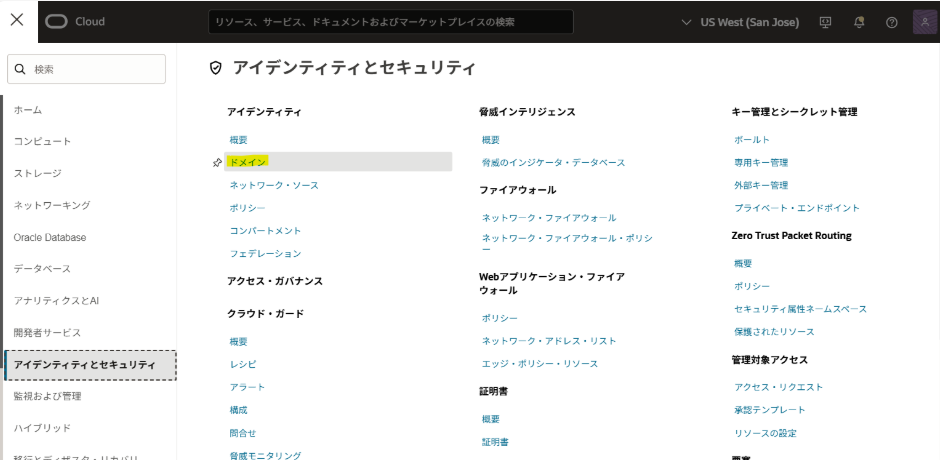
Task: Click the sidebar 検索 input field
Action: tap(86, 69)
